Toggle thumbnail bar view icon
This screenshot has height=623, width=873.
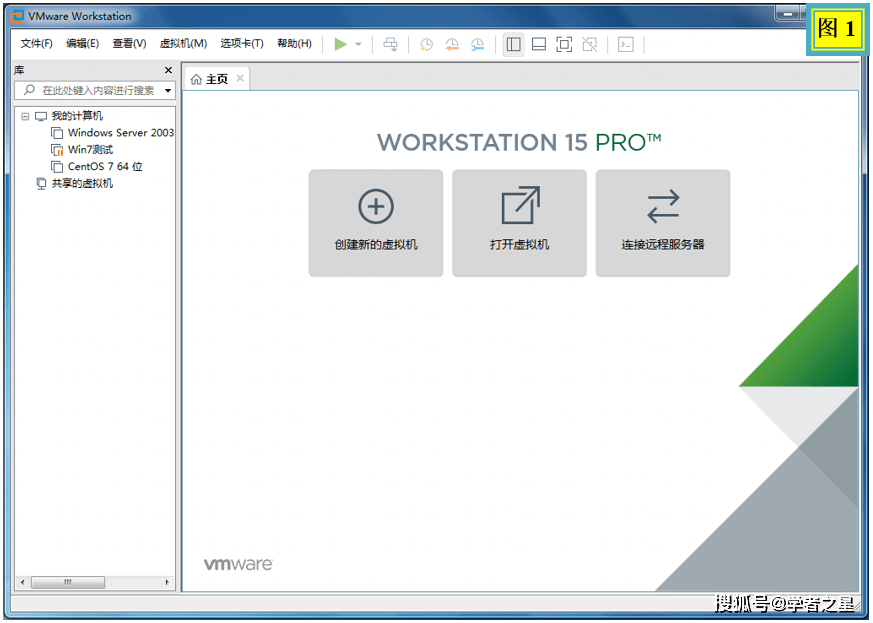point(539,45)
